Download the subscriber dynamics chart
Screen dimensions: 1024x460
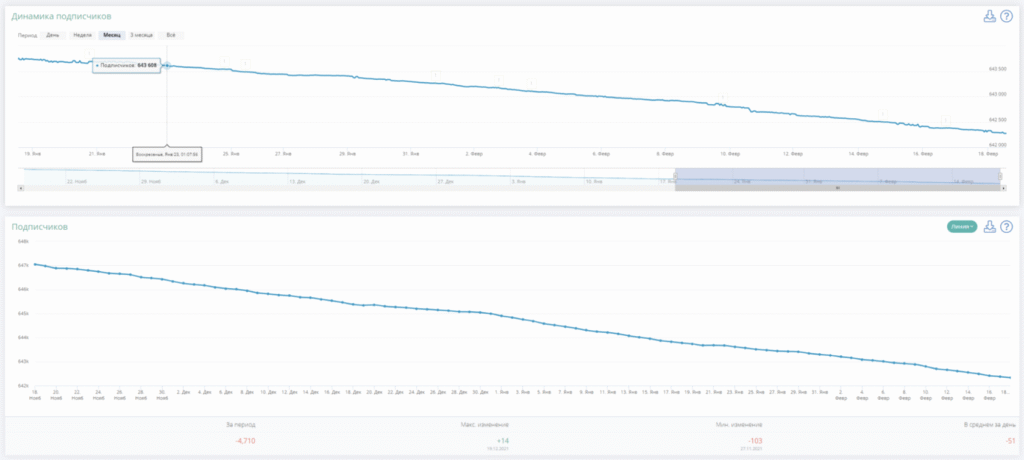tap(989, 17)
